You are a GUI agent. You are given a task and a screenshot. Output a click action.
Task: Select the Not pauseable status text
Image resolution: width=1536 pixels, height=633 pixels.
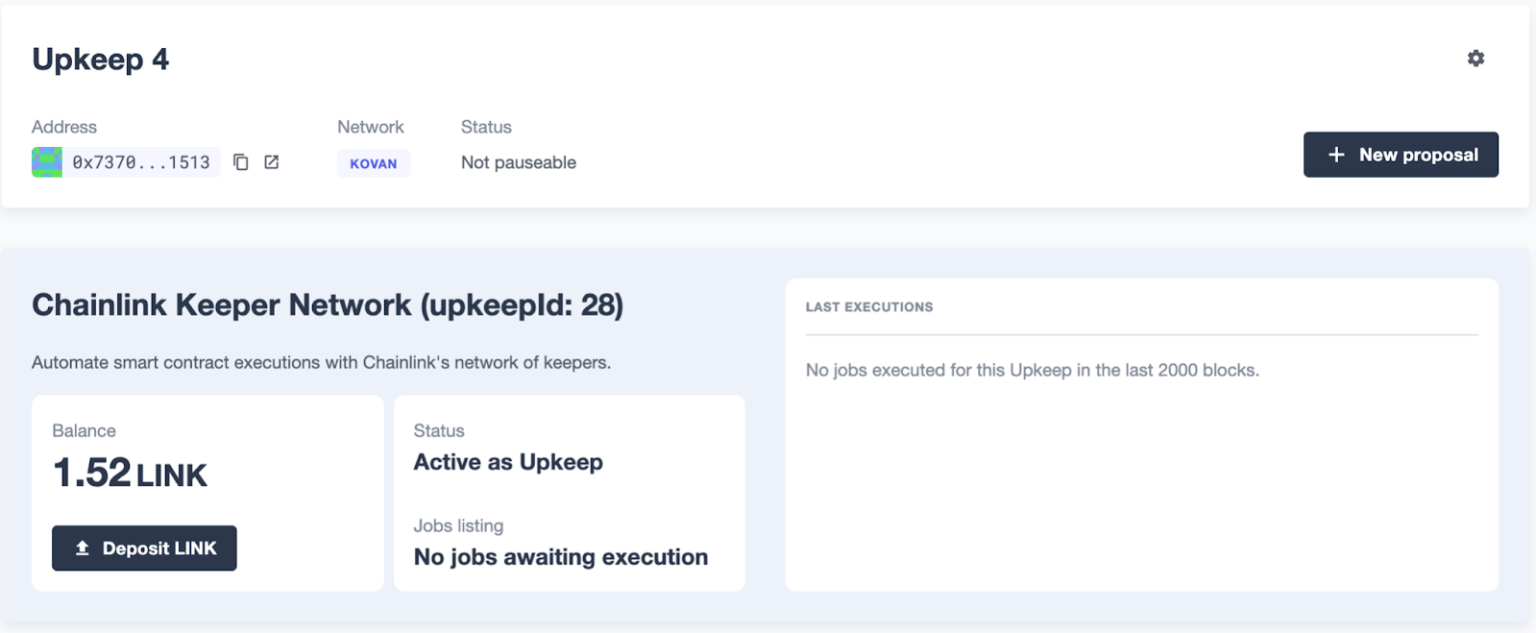pos(517,162)
